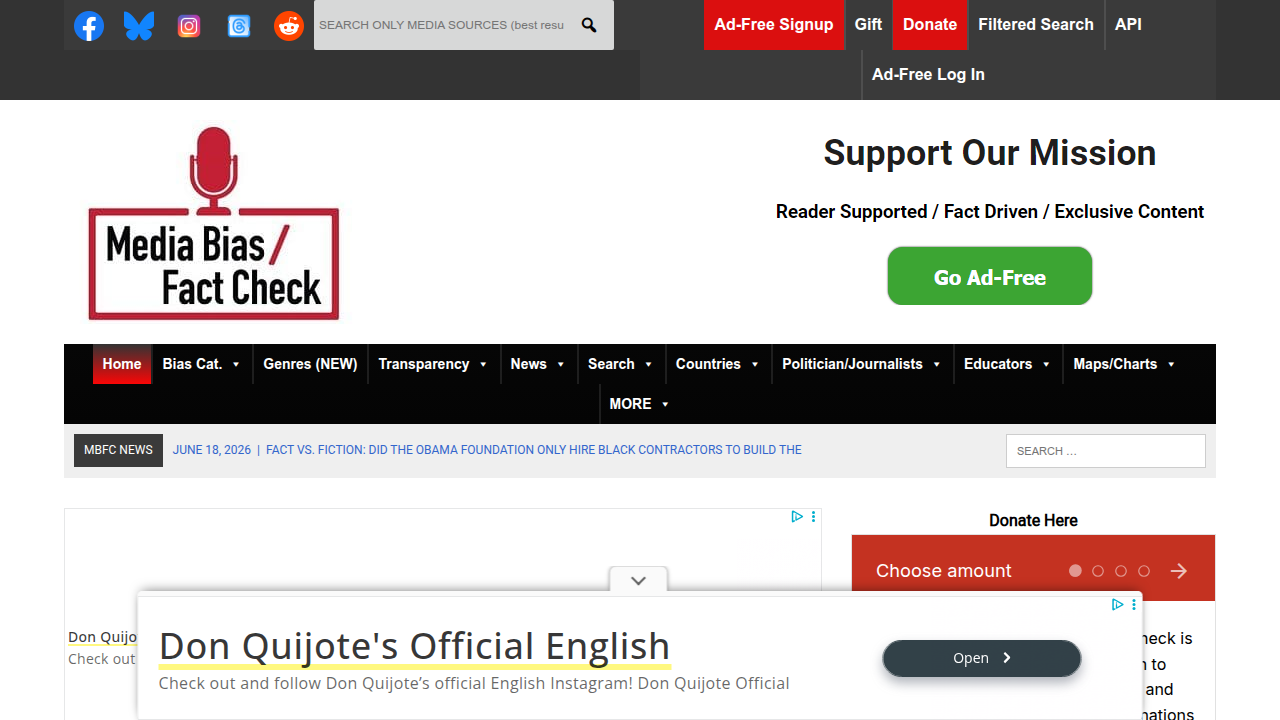The image size is (1280, 720).
Task: Expand the News menu
Action: [x=538, y=364]
